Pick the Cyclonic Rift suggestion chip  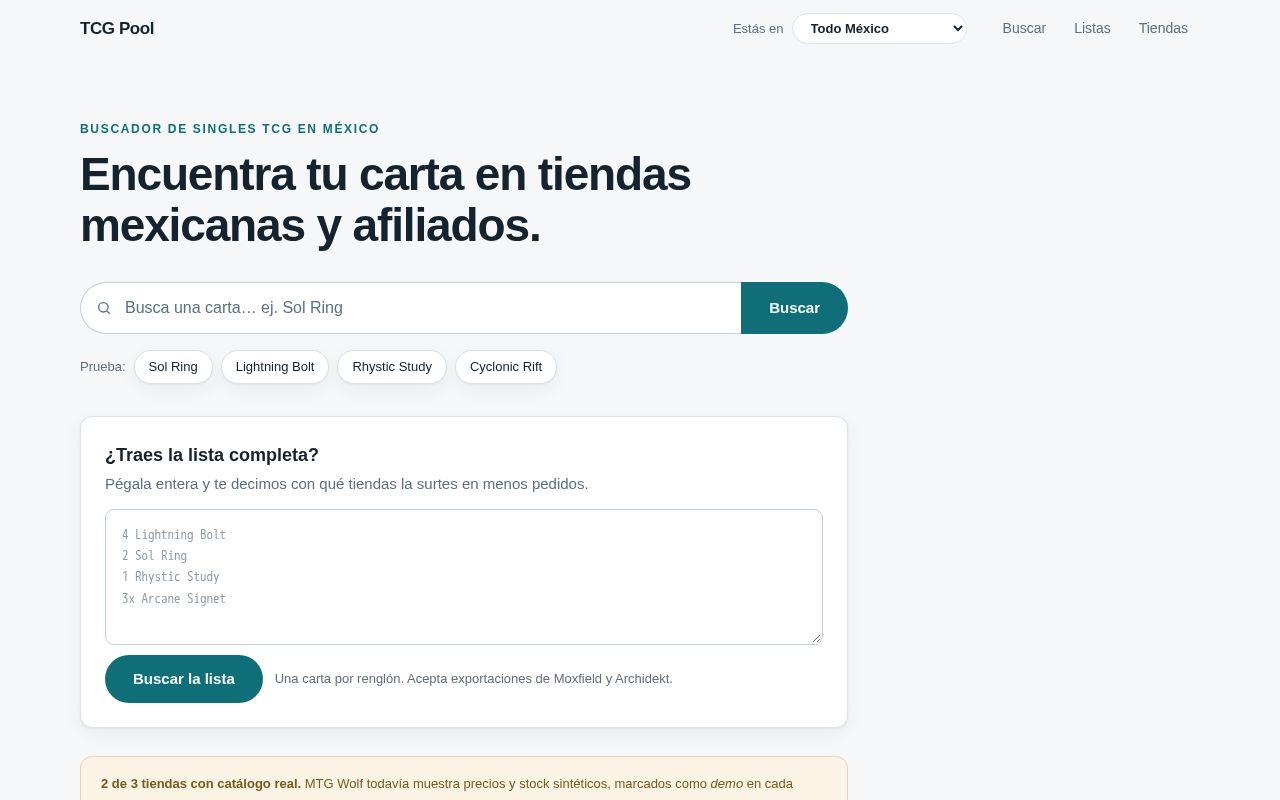point(506,367)
